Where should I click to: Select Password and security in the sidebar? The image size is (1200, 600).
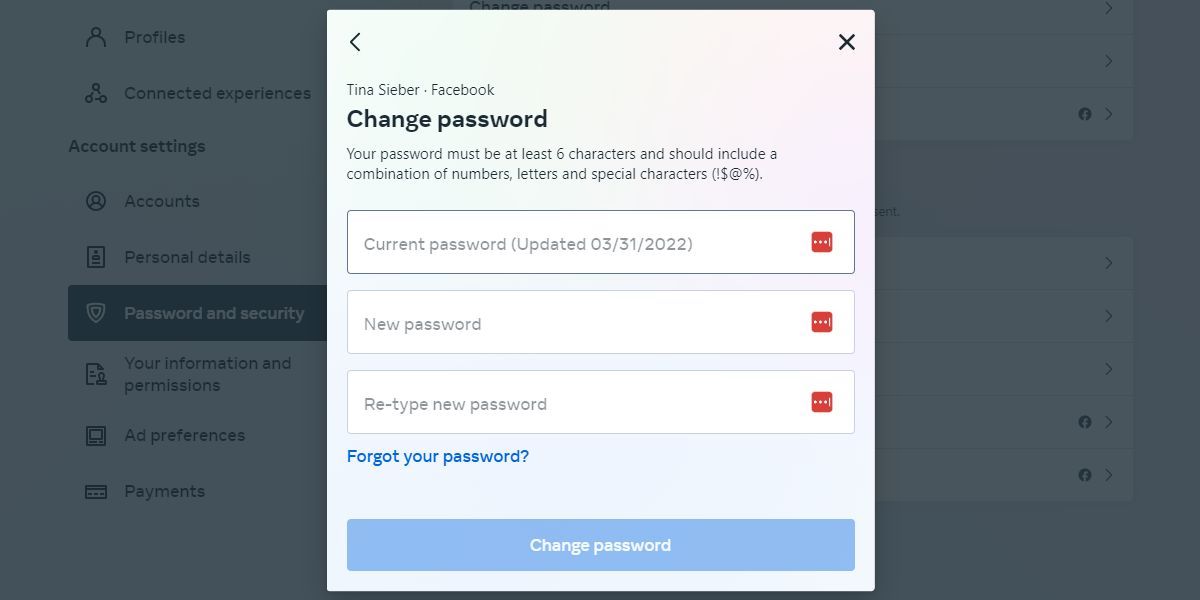coord(214,313)
